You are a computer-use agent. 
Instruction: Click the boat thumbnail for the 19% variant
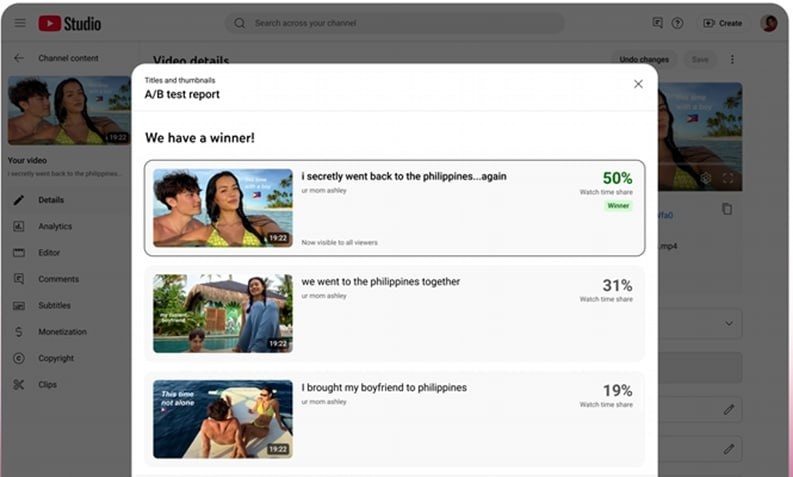coord(223,419)
